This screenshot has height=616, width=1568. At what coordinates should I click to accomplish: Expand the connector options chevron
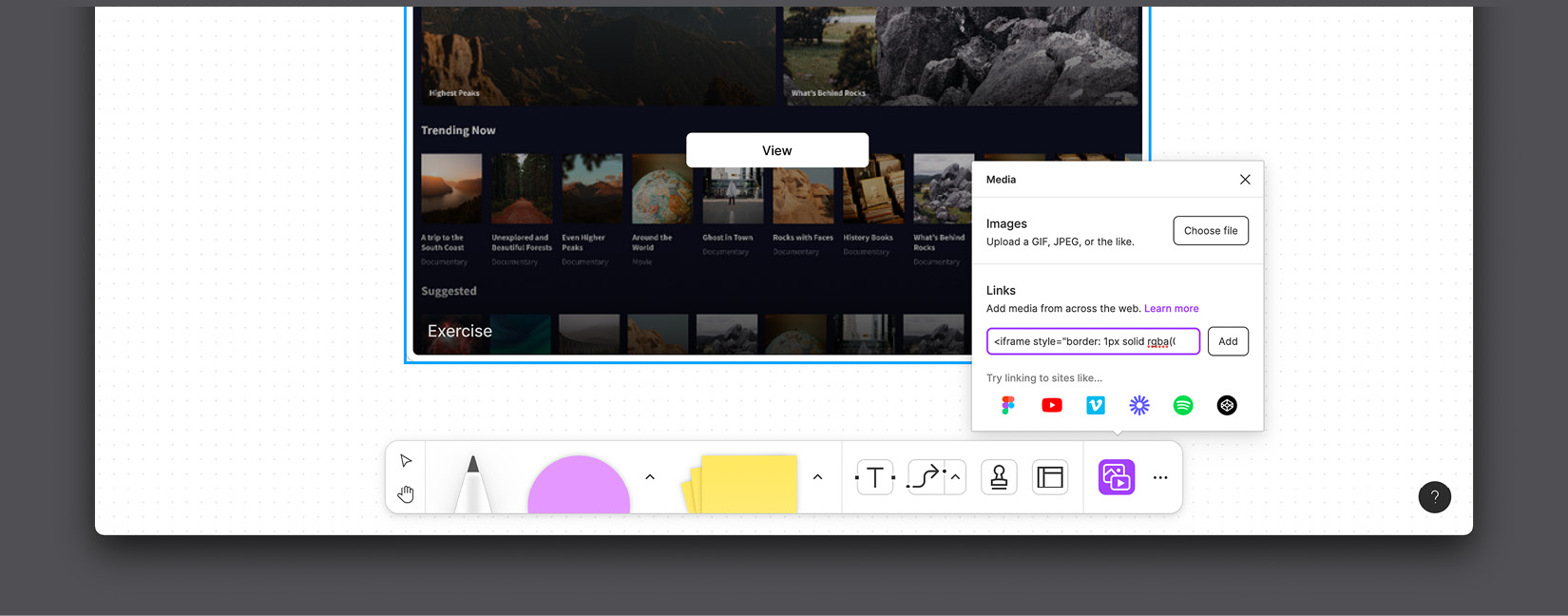[955, 477]
